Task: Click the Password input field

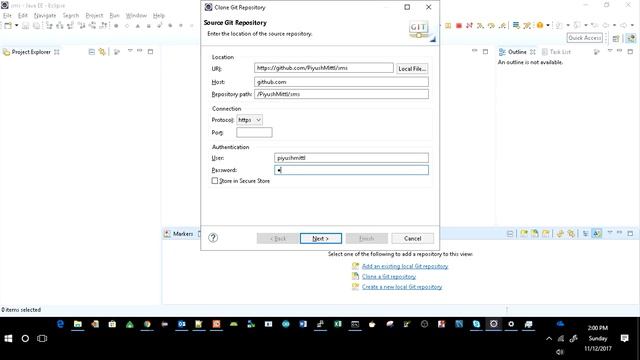Action: point(351,170)
